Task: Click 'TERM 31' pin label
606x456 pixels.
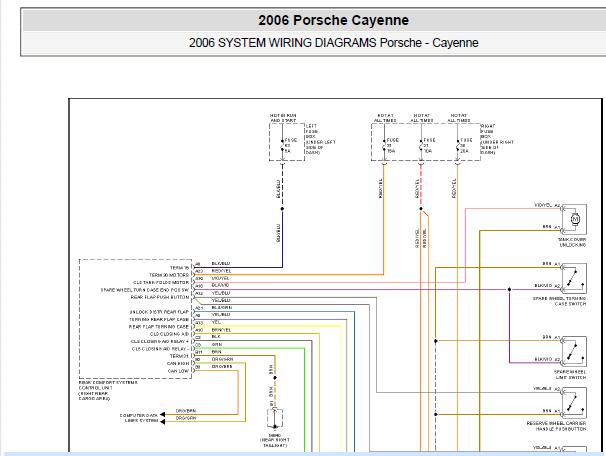Action: pyautogui.click(x=179, y=356)
